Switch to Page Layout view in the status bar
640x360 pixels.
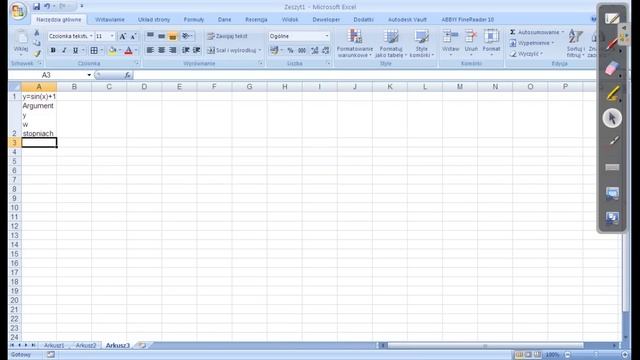click(x=528, y=355)
